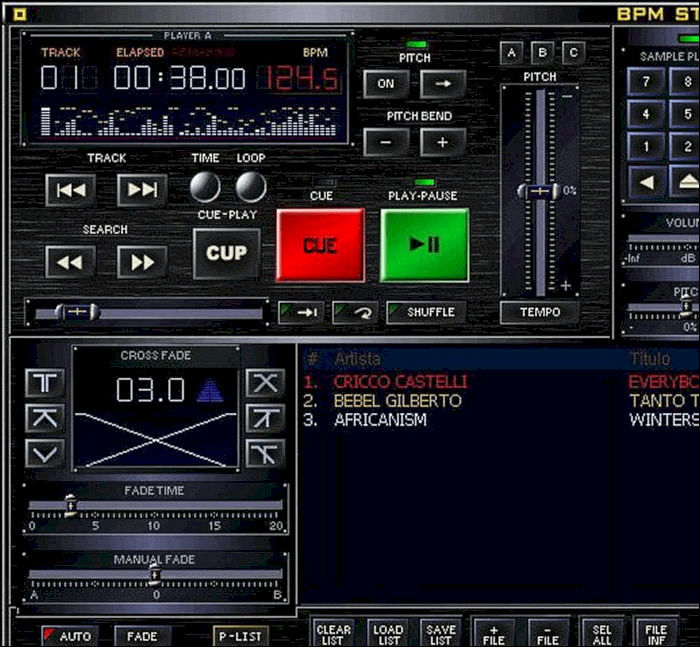Click the P-LIST button
Screen dimensions: 700x647
pyautogui.click(x=240, y=636)
